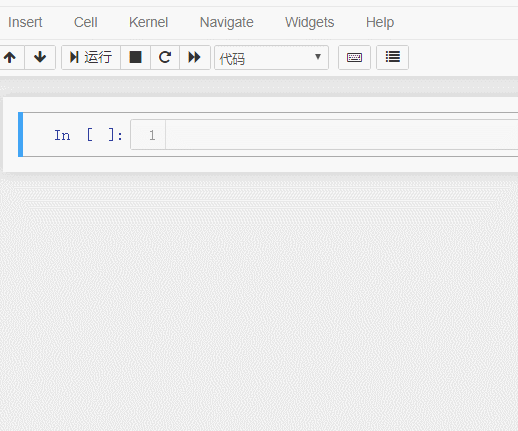Viewport: 518px width, 431px height.
Task: Open the command palette keyboard icon
Action: tap(354, 57)
